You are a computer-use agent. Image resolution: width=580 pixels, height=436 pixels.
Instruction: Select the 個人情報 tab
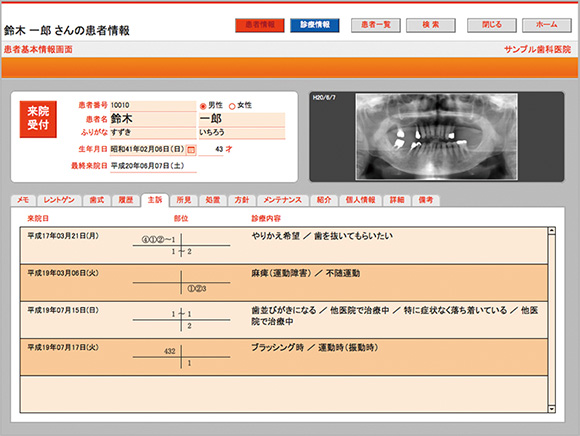(360, 200)
